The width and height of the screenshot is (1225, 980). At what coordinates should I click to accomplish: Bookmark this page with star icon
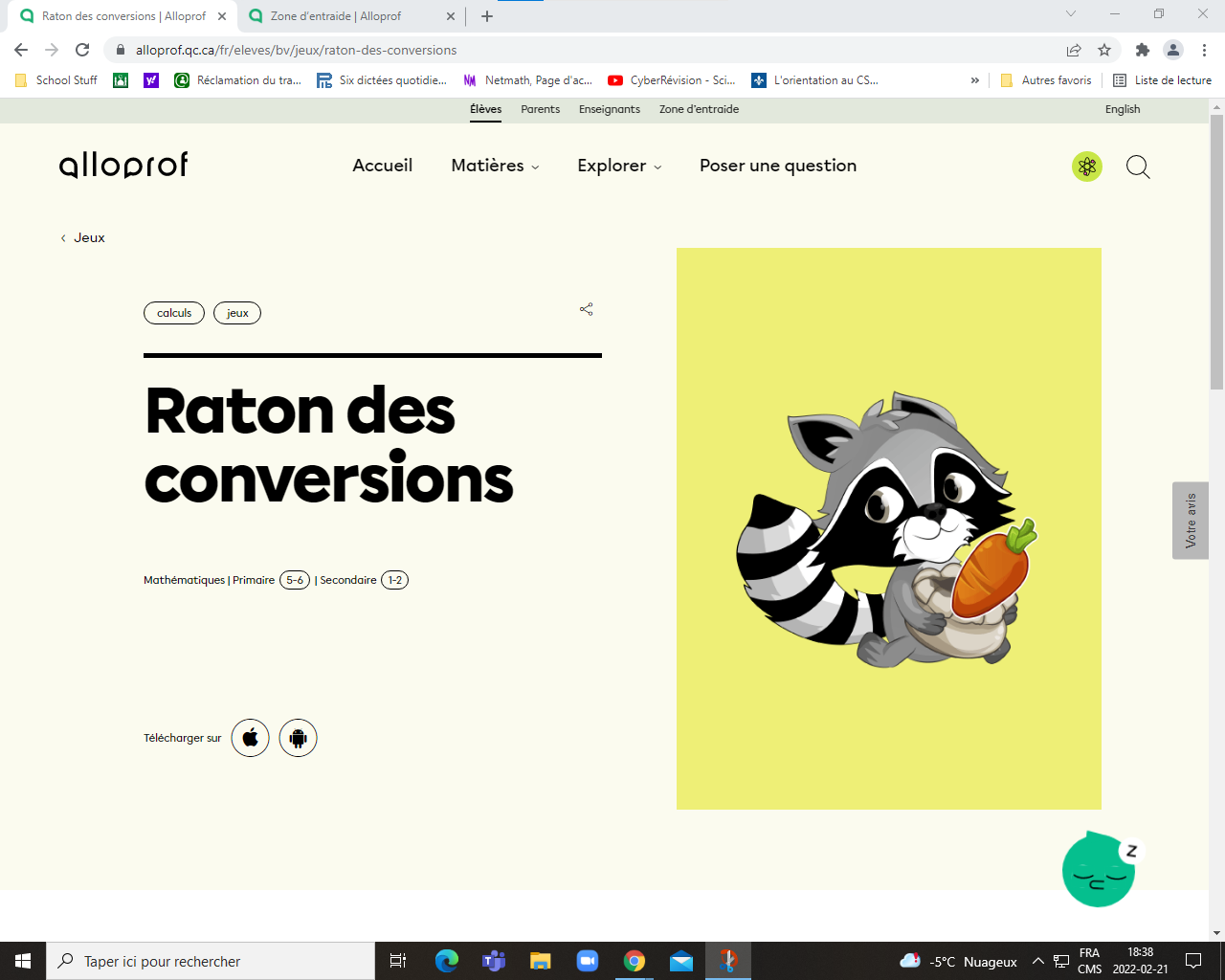pyautogui.click(x=1104, y=50)
